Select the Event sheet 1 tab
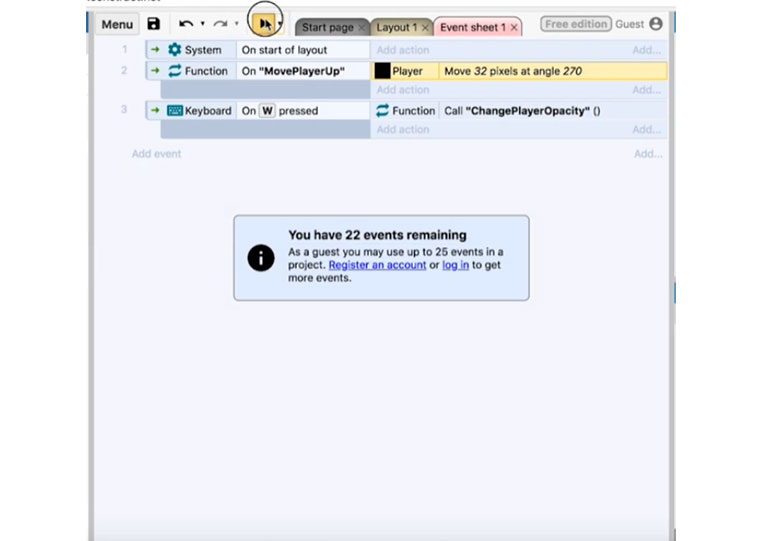This screenshot has height=541, width=763. (472, 27)
